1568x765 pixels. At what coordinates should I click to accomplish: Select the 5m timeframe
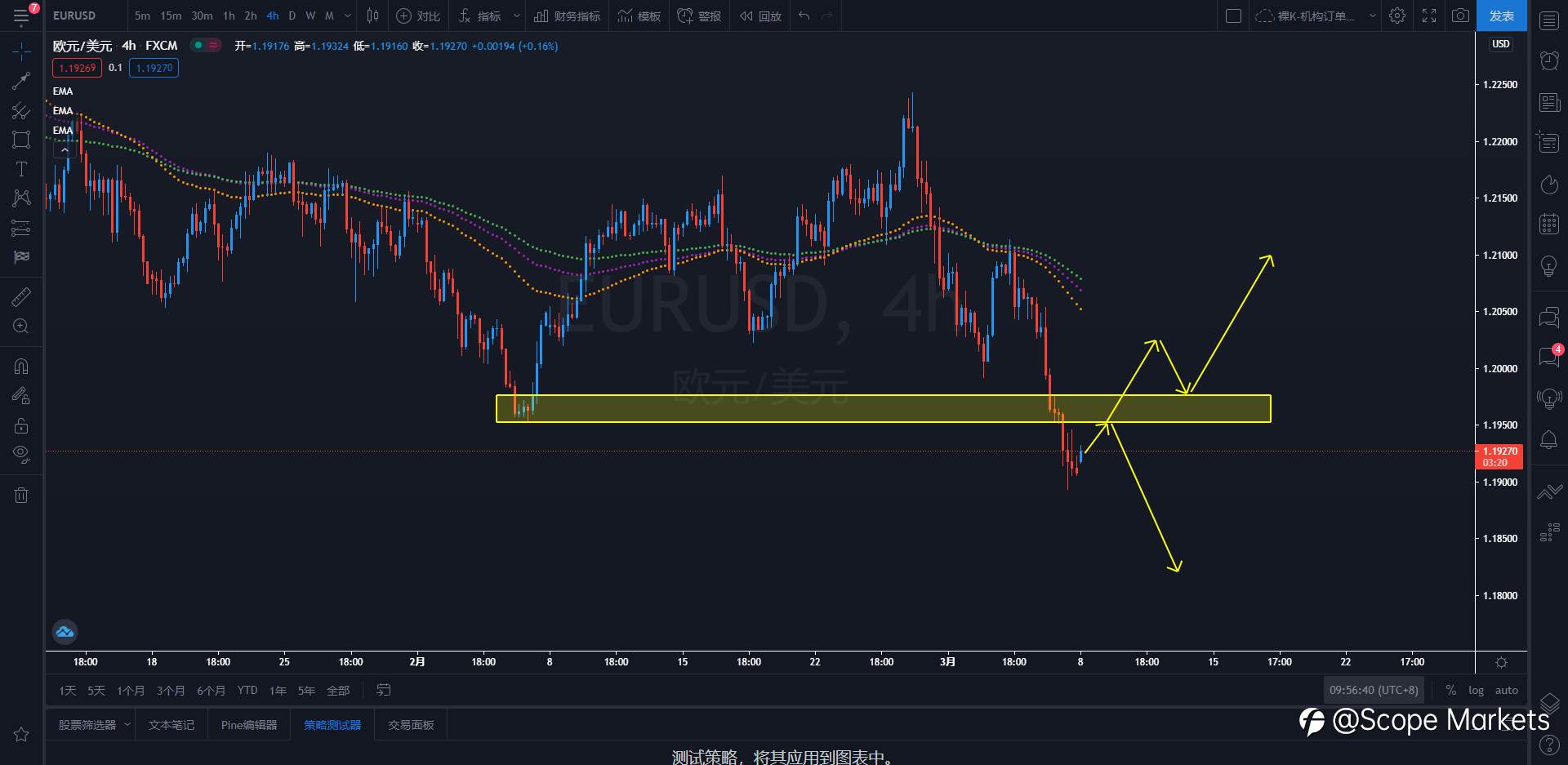(x=142, y=16)
